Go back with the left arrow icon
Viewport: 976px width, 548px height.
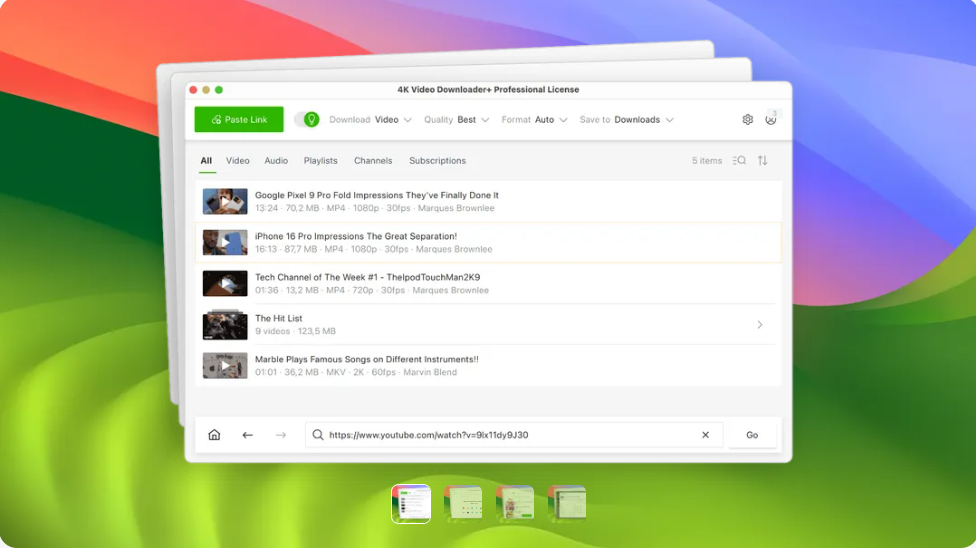tap(247, 435)
